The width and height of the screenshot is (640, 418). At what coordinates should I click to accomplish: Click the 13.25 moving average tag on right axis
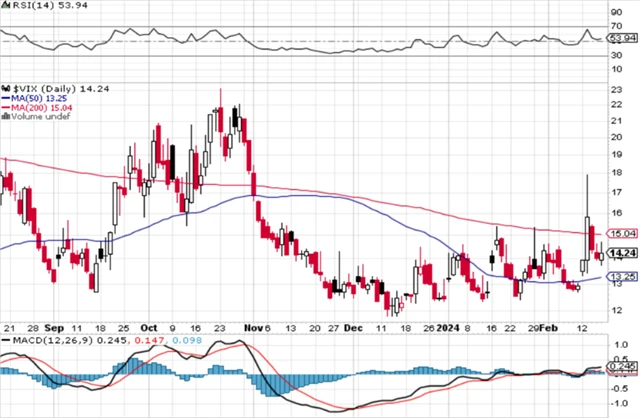point(620,276)
